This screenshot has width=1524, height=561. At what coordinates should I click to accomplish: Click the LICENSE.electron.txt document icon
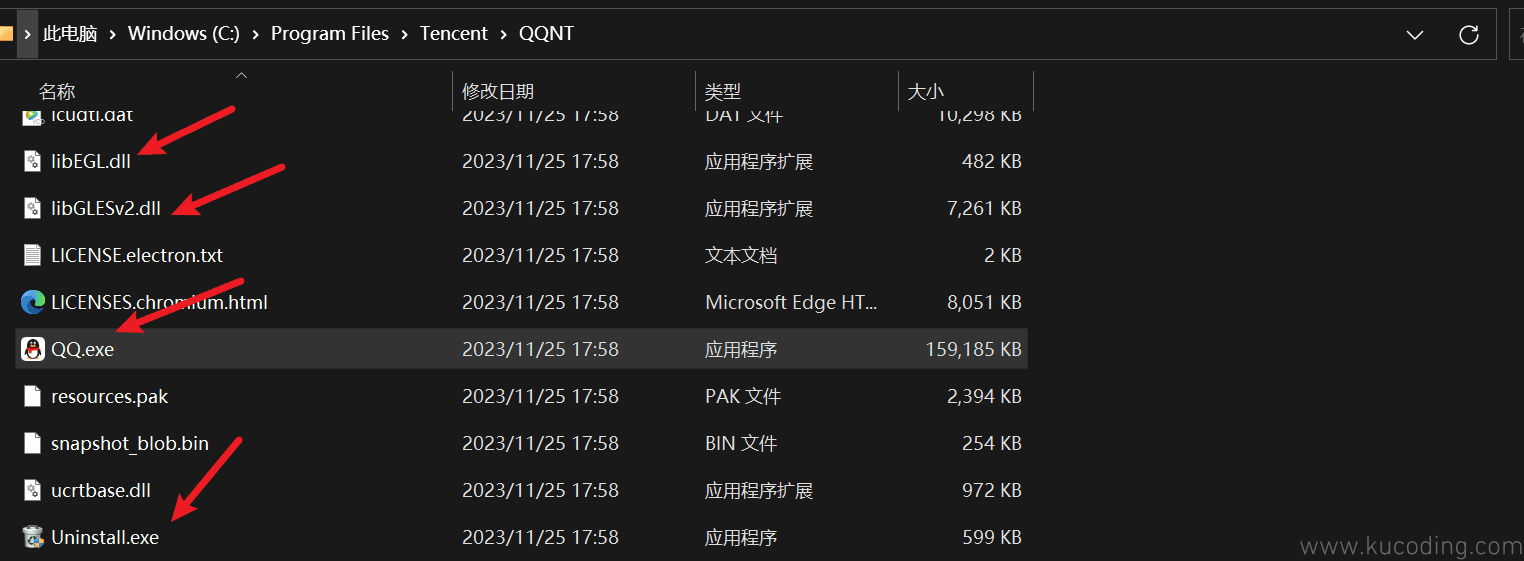coord(33,255)
